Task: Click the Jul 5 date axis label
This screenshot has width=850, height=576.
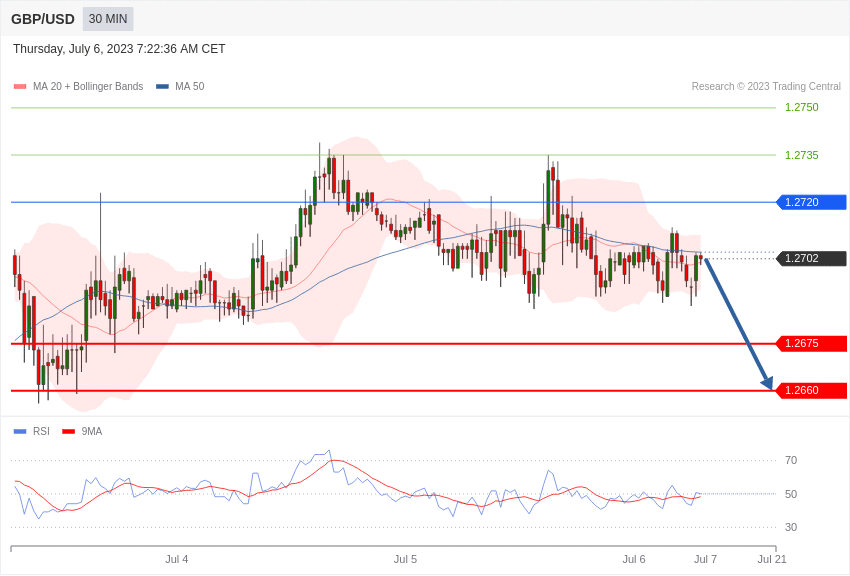Action: tap(405, 559)
